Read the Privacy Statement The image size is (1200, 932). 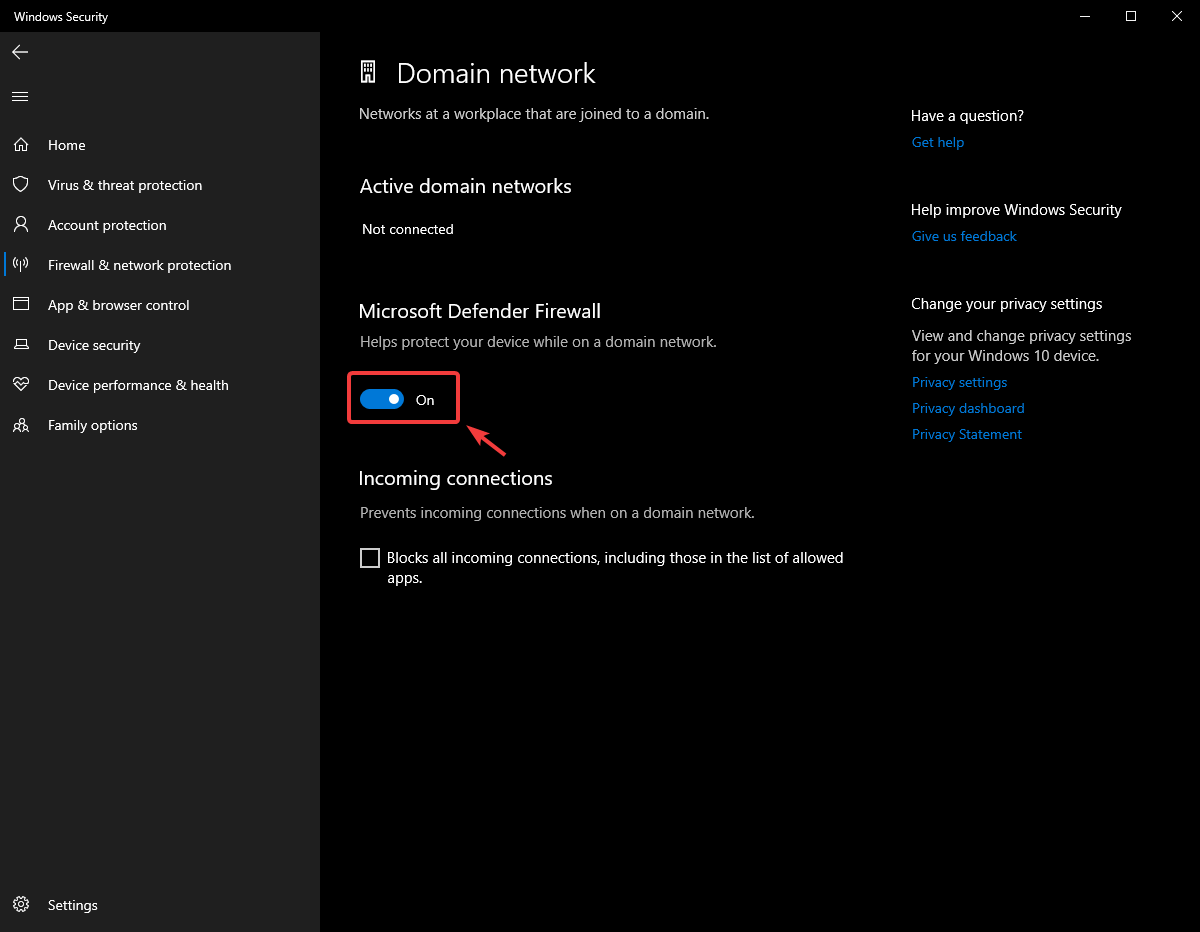pyautogui.click(x=966, y=434)
